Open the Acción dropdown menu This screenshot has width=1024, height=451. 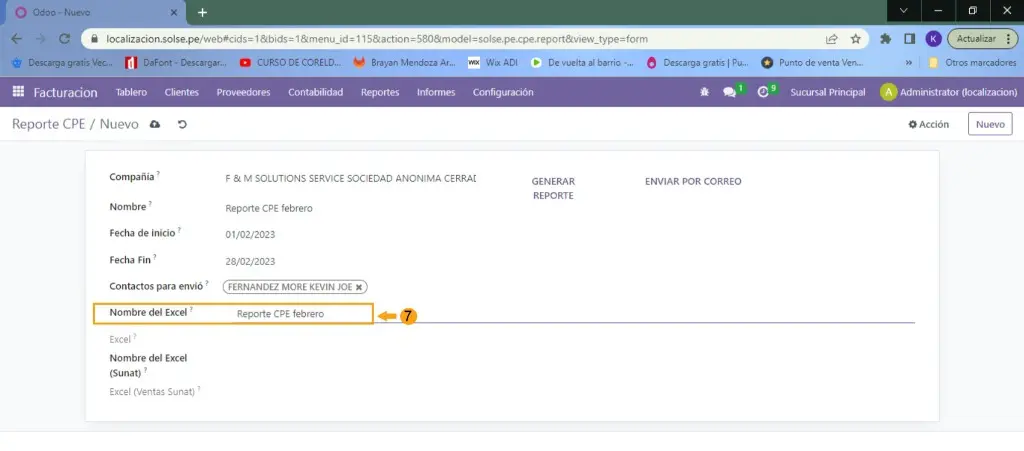[928, 125]
